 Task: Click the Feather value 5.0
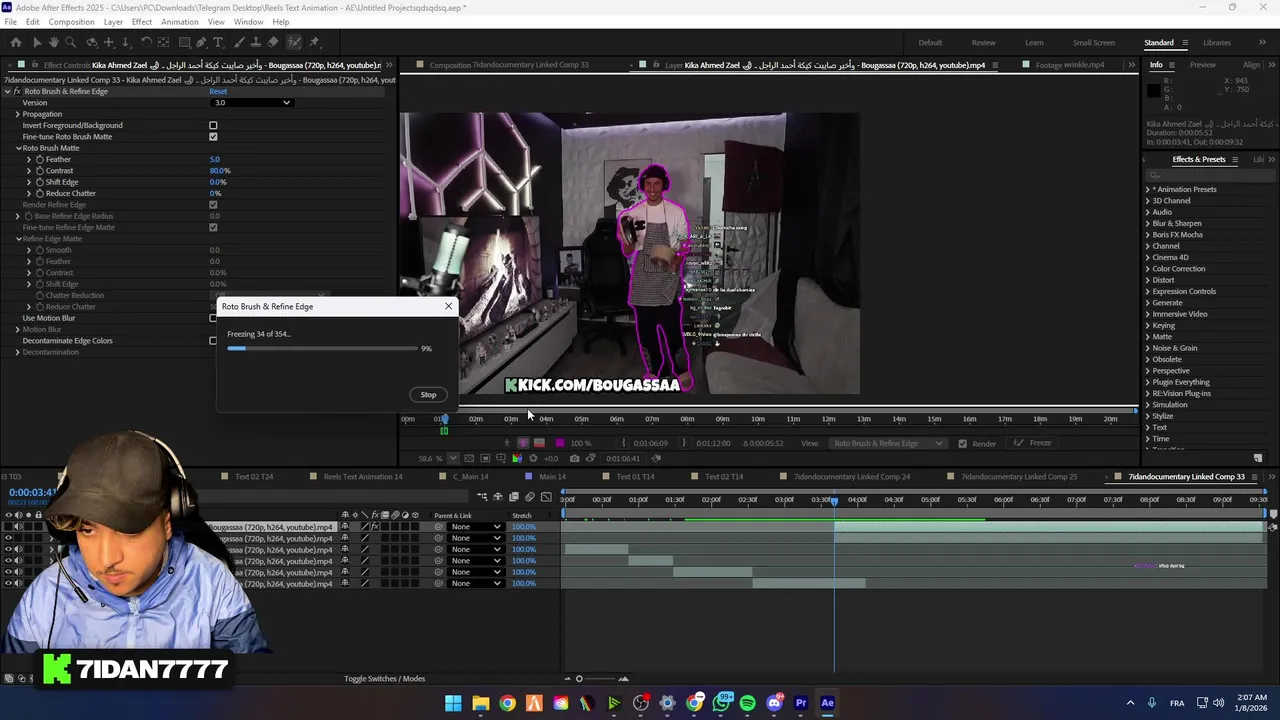(x=215, y=160)
